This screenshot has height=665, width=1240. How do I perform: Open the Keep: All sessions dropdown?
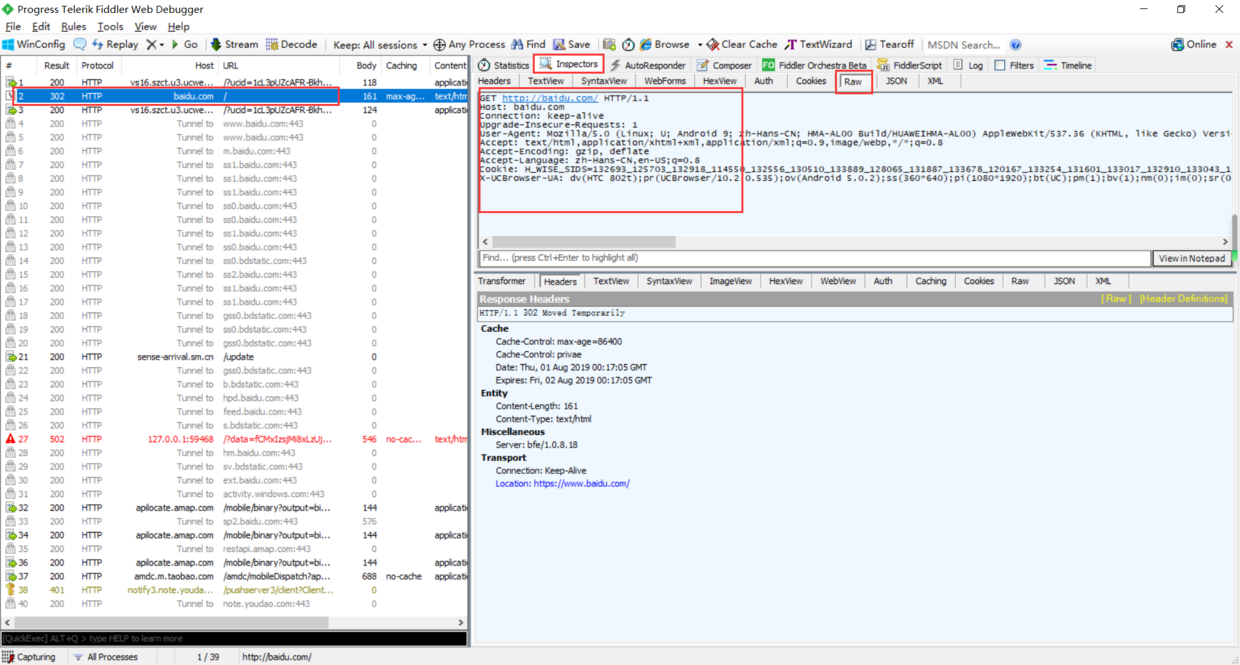380,45
